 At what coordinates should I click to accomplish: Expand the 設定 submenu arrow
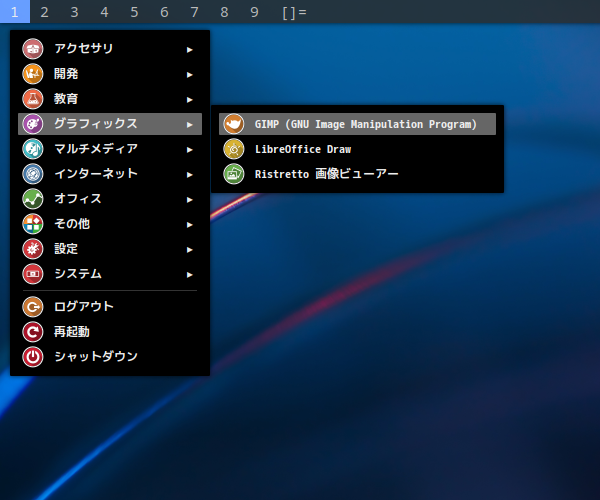click(189, 250)
